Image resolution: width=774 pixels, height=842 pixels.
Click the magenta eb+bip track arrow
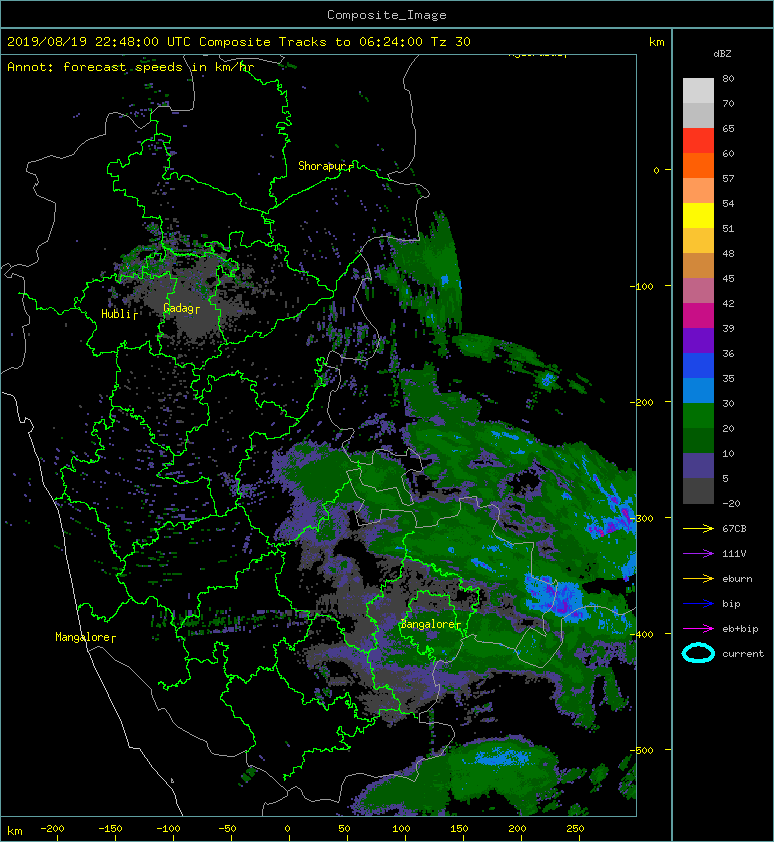click(698, 628)
